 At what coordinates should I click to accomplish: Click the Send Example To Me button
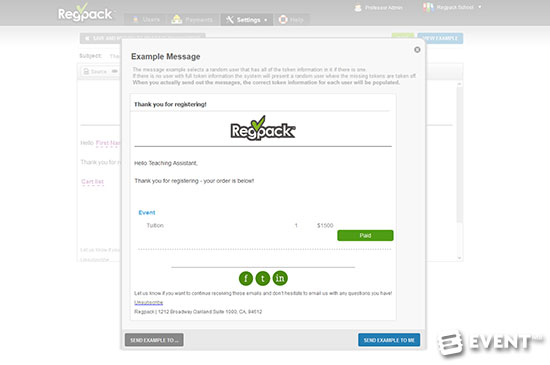click(x=389, y=340)
